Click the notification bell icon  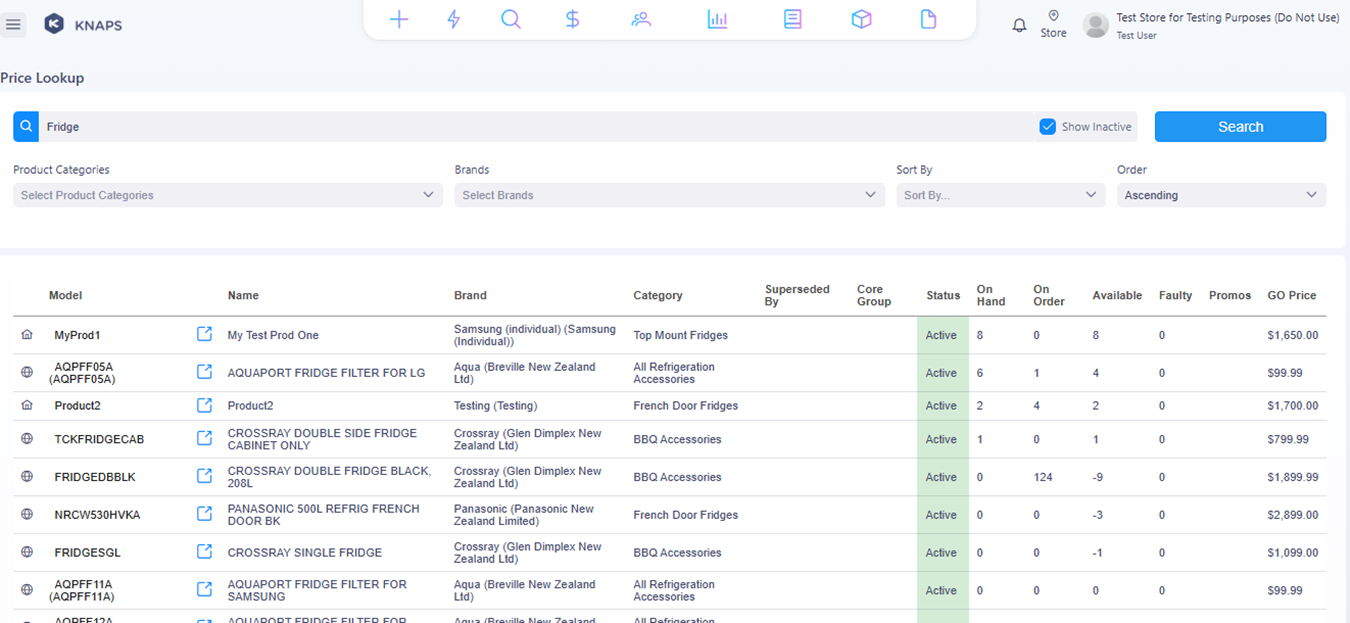click(1019, 26)
